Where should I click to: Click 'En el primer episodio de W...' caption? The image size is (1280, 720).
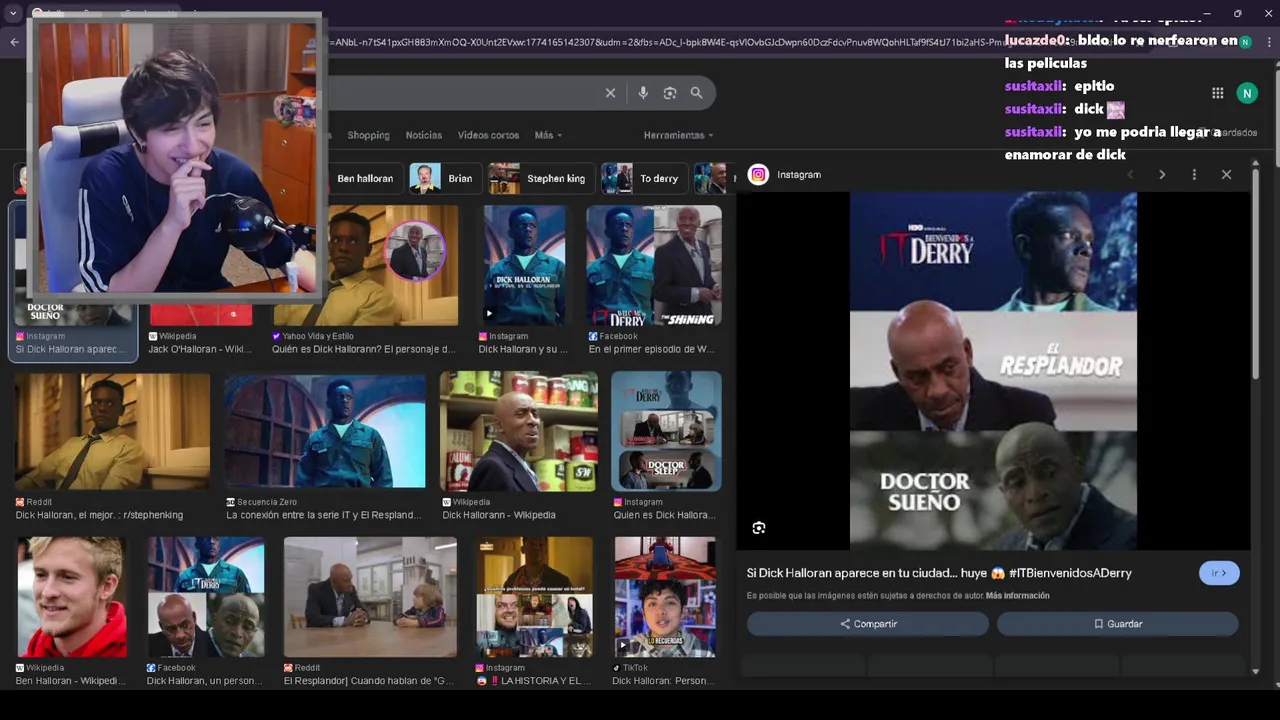(650, 350)
